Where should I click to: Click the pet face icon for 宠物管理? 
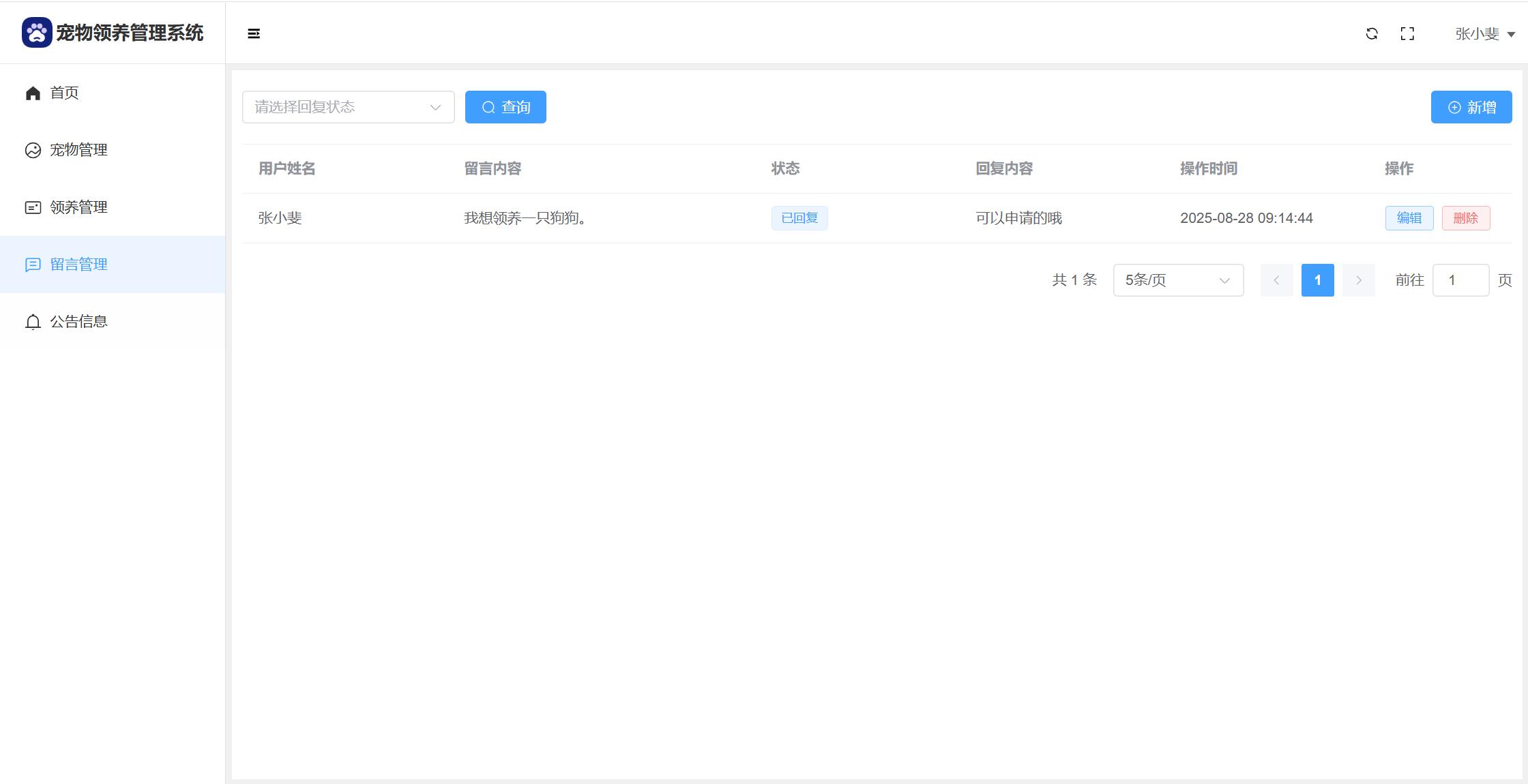click(x=33, y=150)
